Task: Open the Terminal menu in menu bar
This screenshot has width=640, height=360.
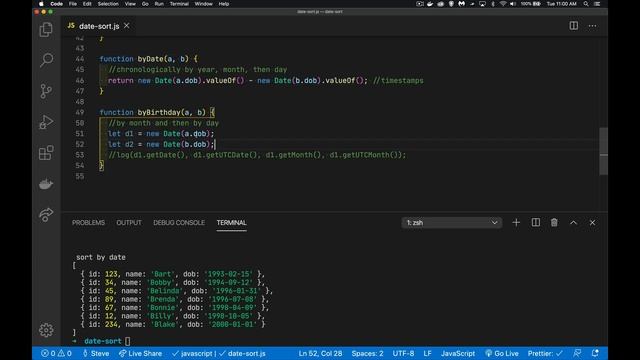Action: pyautogui.click(x=179, y=4)
